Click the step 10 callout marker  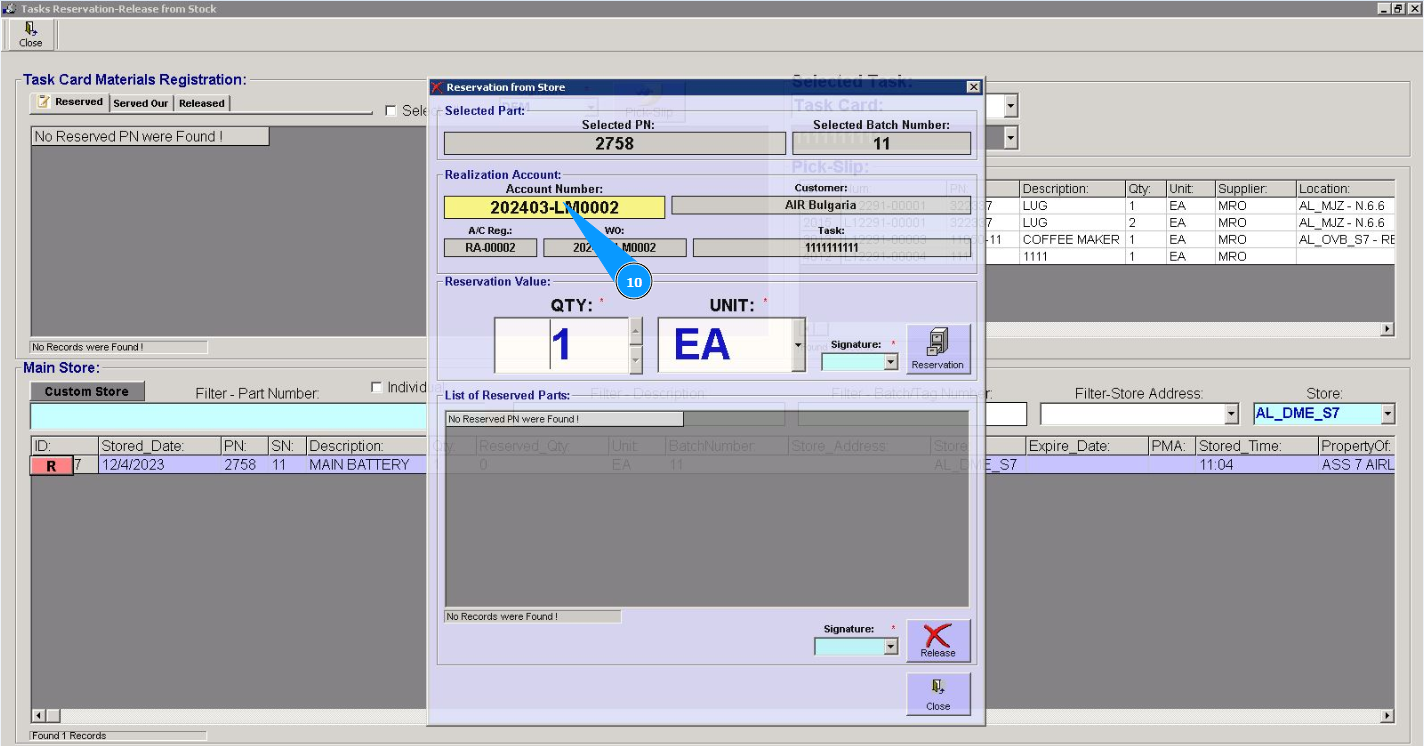634,283
